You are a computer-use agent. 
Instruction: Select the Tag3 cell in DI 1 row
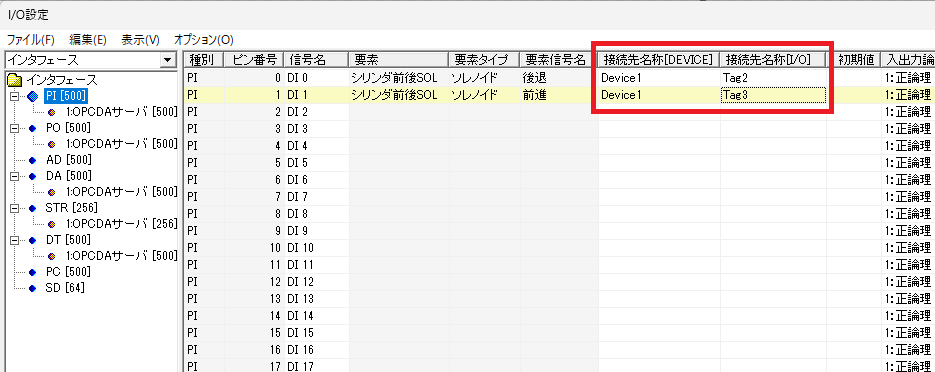(x=773, y=94)
